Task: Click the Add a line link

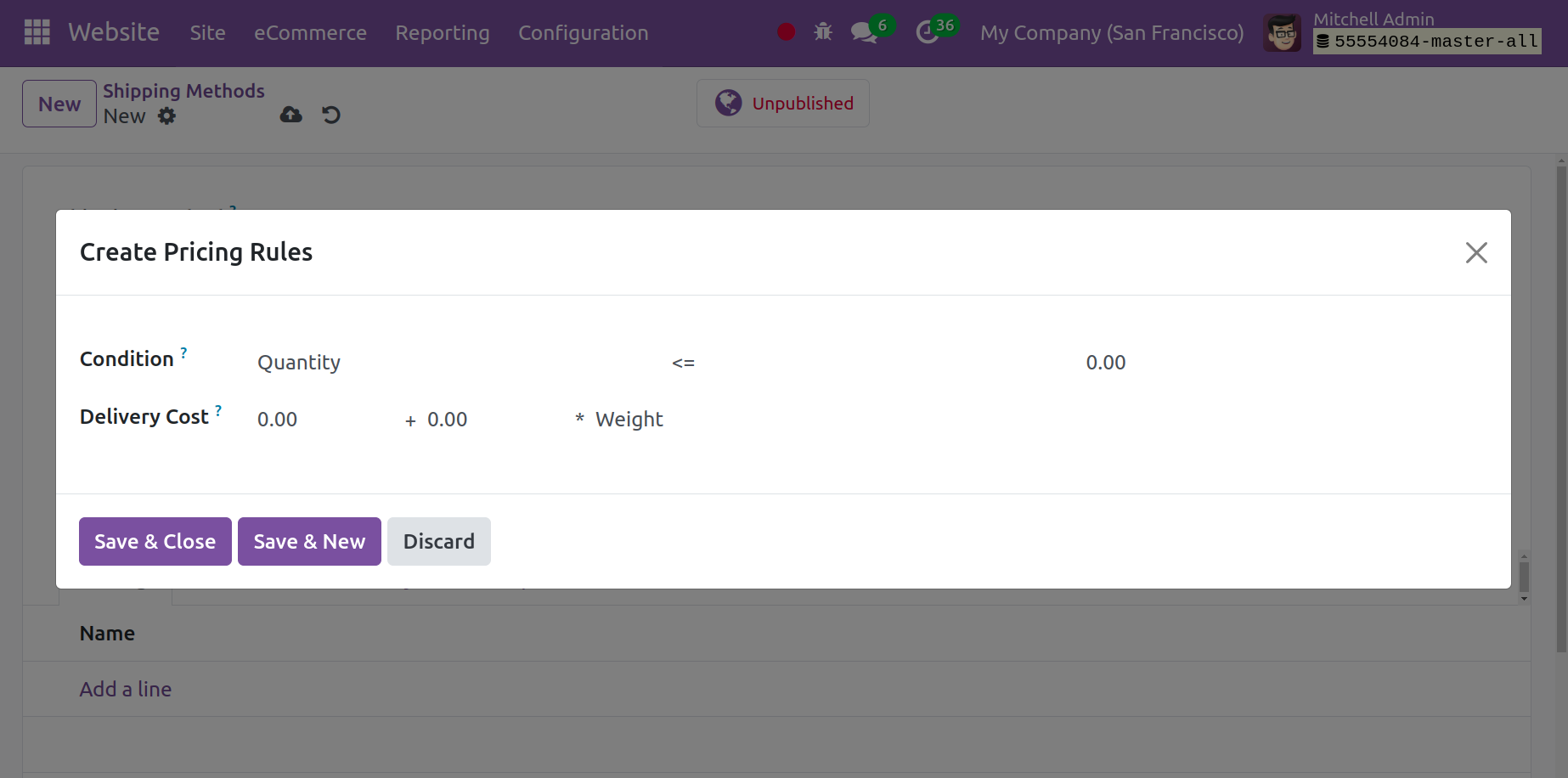Action: [x=125, y=689]
